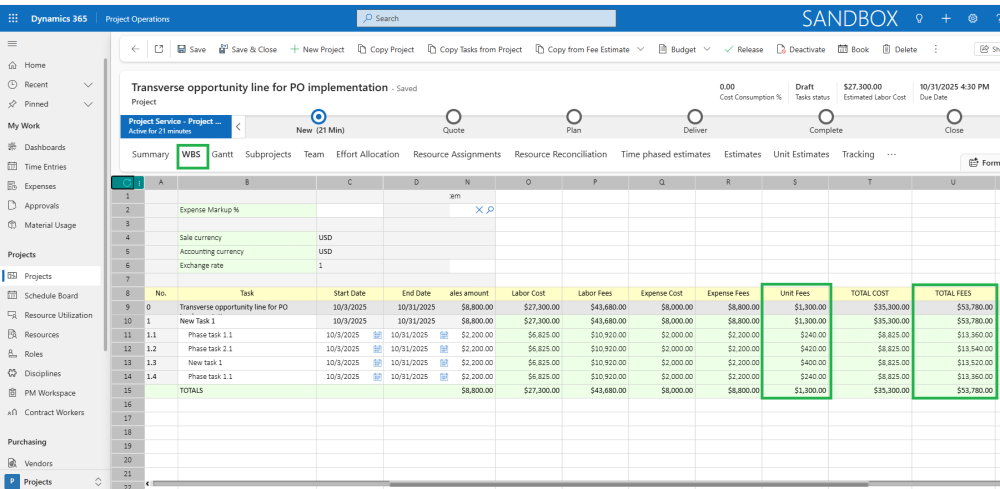Select the Deliver stage circle
The width and height of the screenshot is (1000, 489).
(x=695, y=117)
